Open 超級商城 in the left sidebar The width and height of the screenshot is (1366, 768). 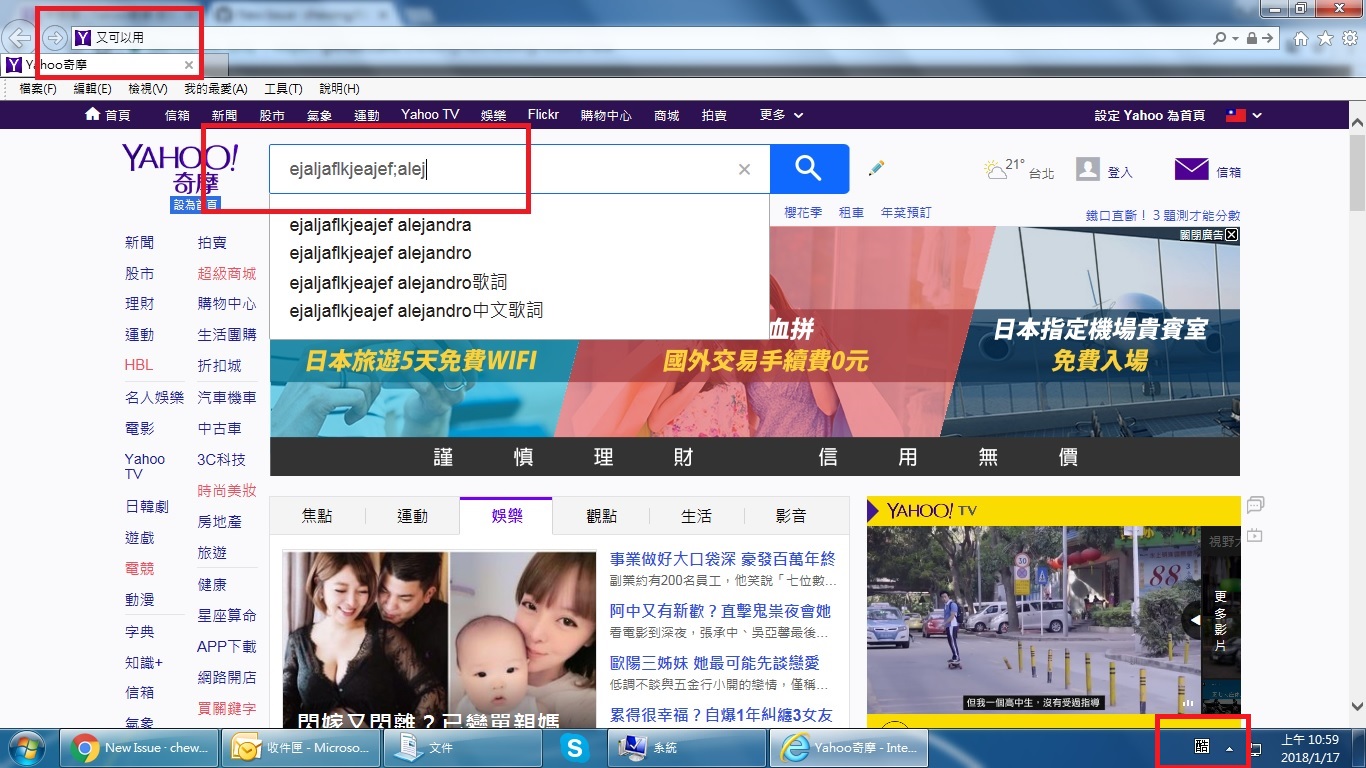tap(226, 273)
